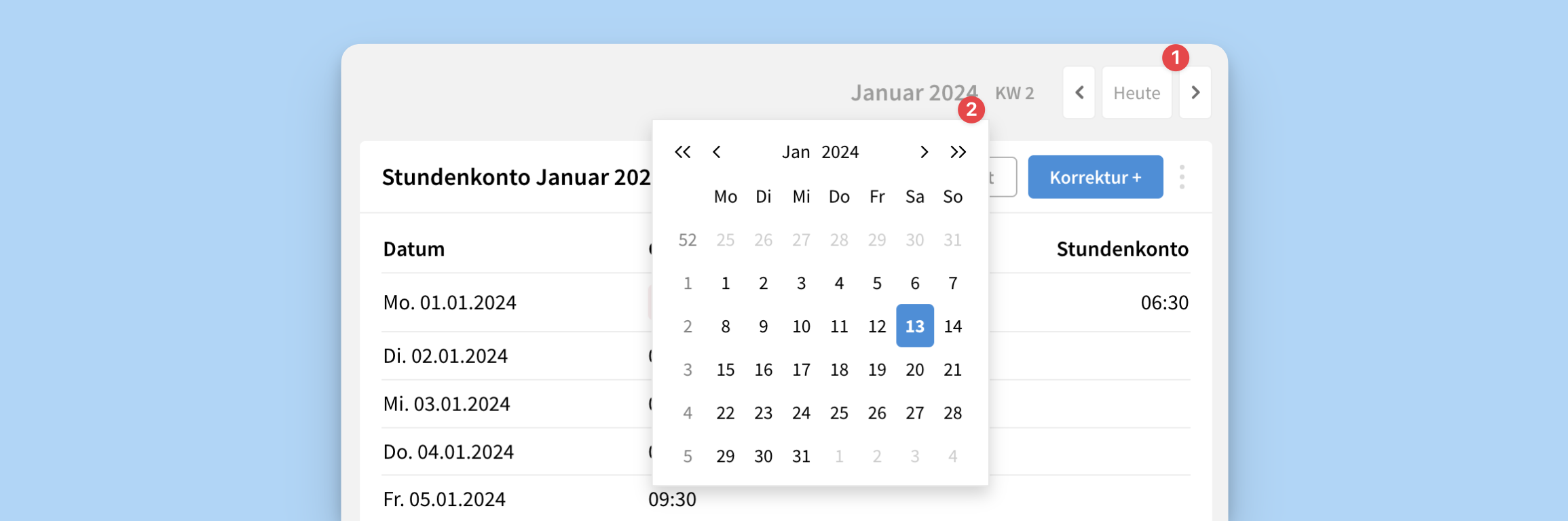Image resolution: width=1568 pixels, height=521 pixels.
Task: Pick February 4 in greyed dates
Action: pyautogui.click(x=952, y=457)
